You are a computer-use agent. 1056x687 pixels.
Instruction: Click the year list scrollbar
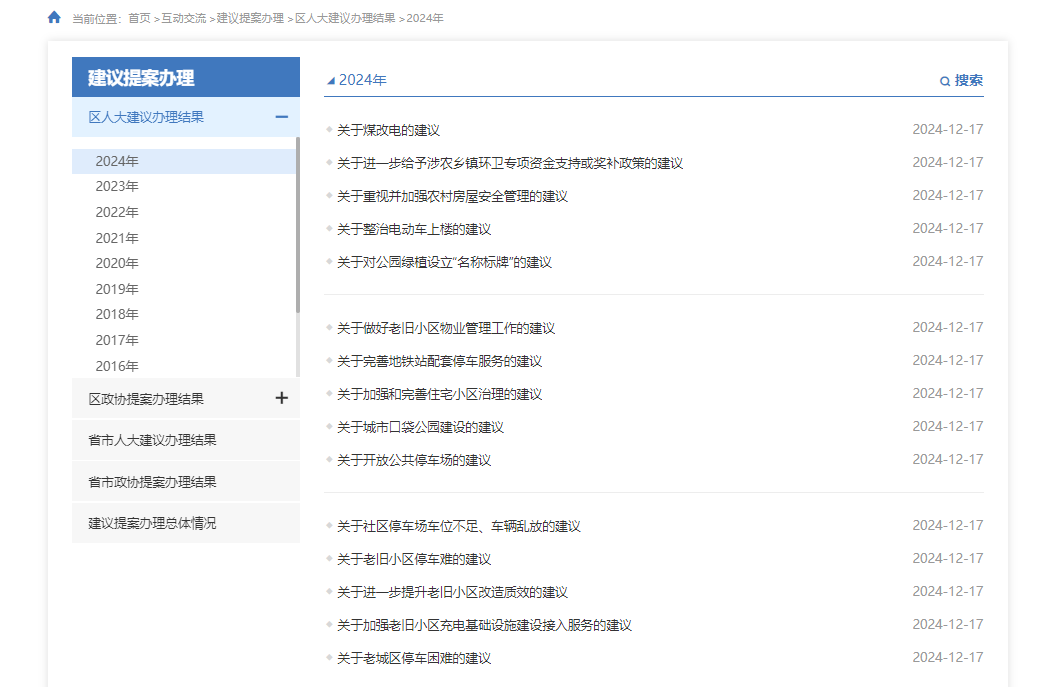(297, 225)
